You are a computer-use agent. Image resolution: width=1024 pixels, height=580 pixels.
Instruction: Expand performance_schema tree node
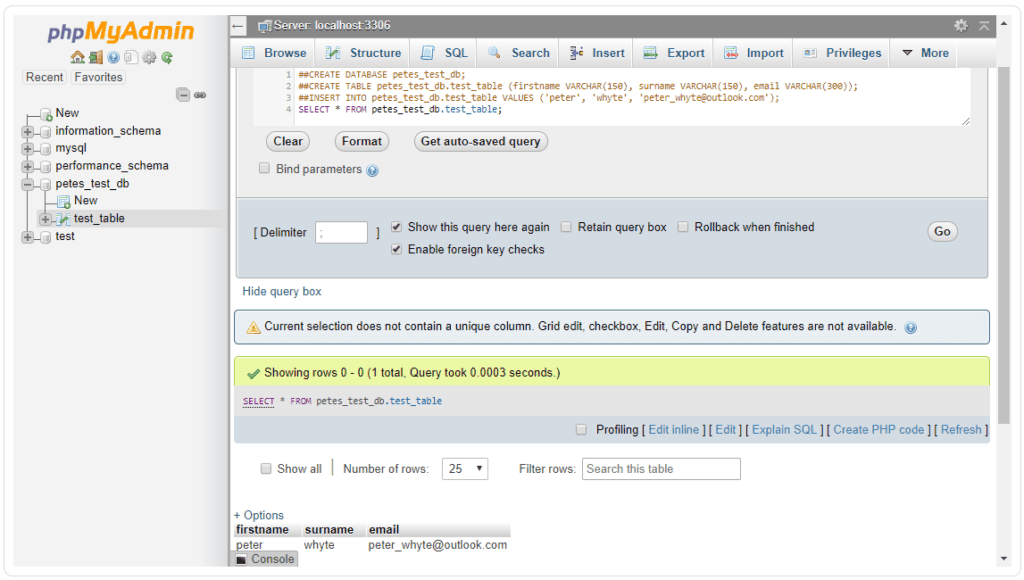click(27, 167)
